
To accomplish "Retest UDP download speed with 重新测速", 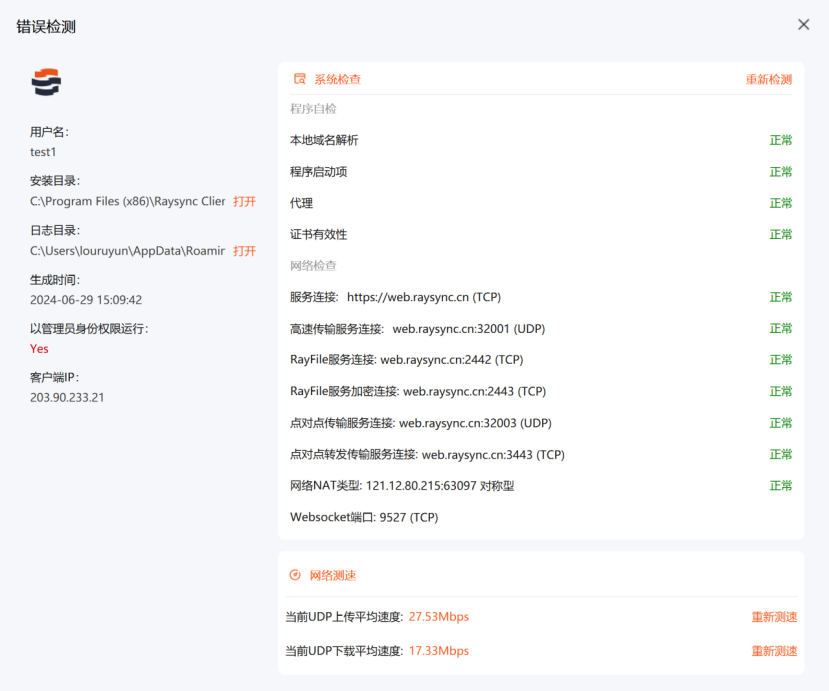I will 774,651.
